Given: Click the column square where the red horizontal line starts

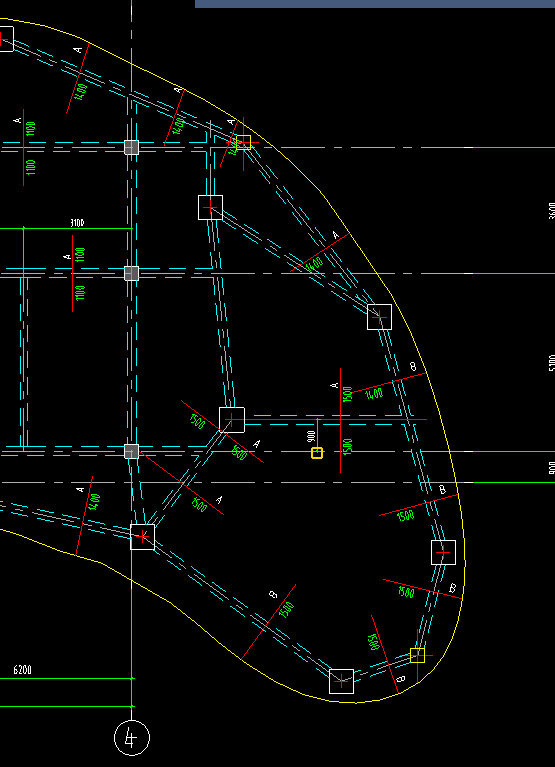Looking at the screenshot, I should click(232, 420).
